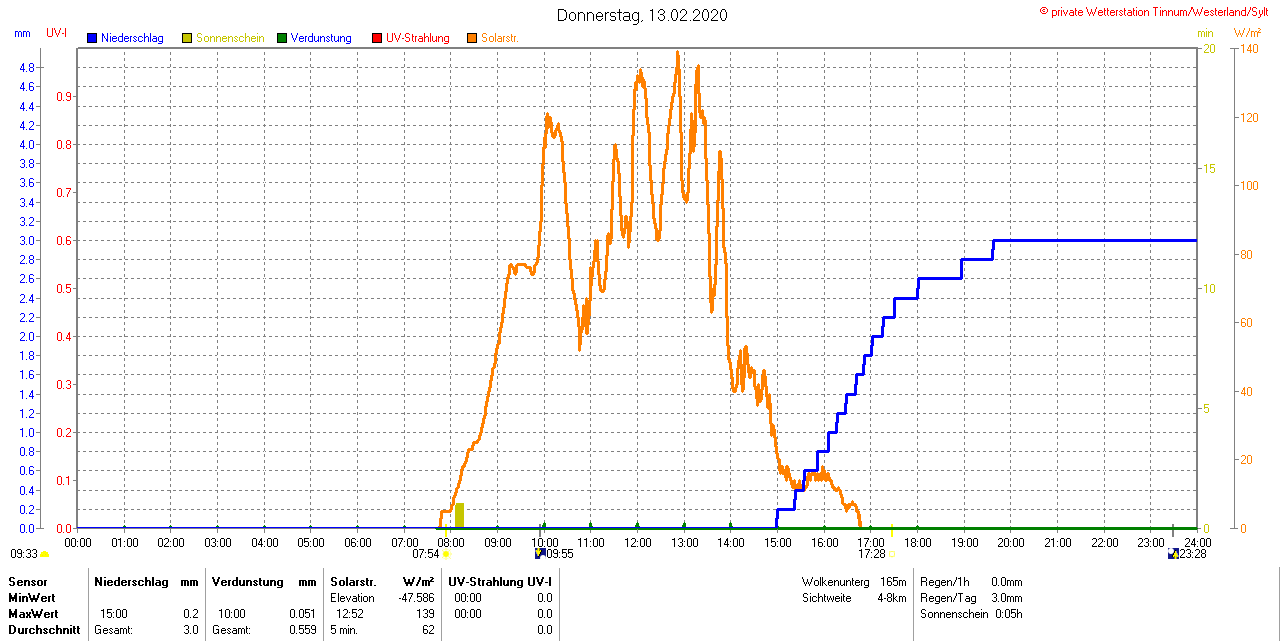Image resolution: width=1280 pixels, height=641 pixels.
Task: Click the sunrise icon next to 07:54
Action: coord(446,553)
